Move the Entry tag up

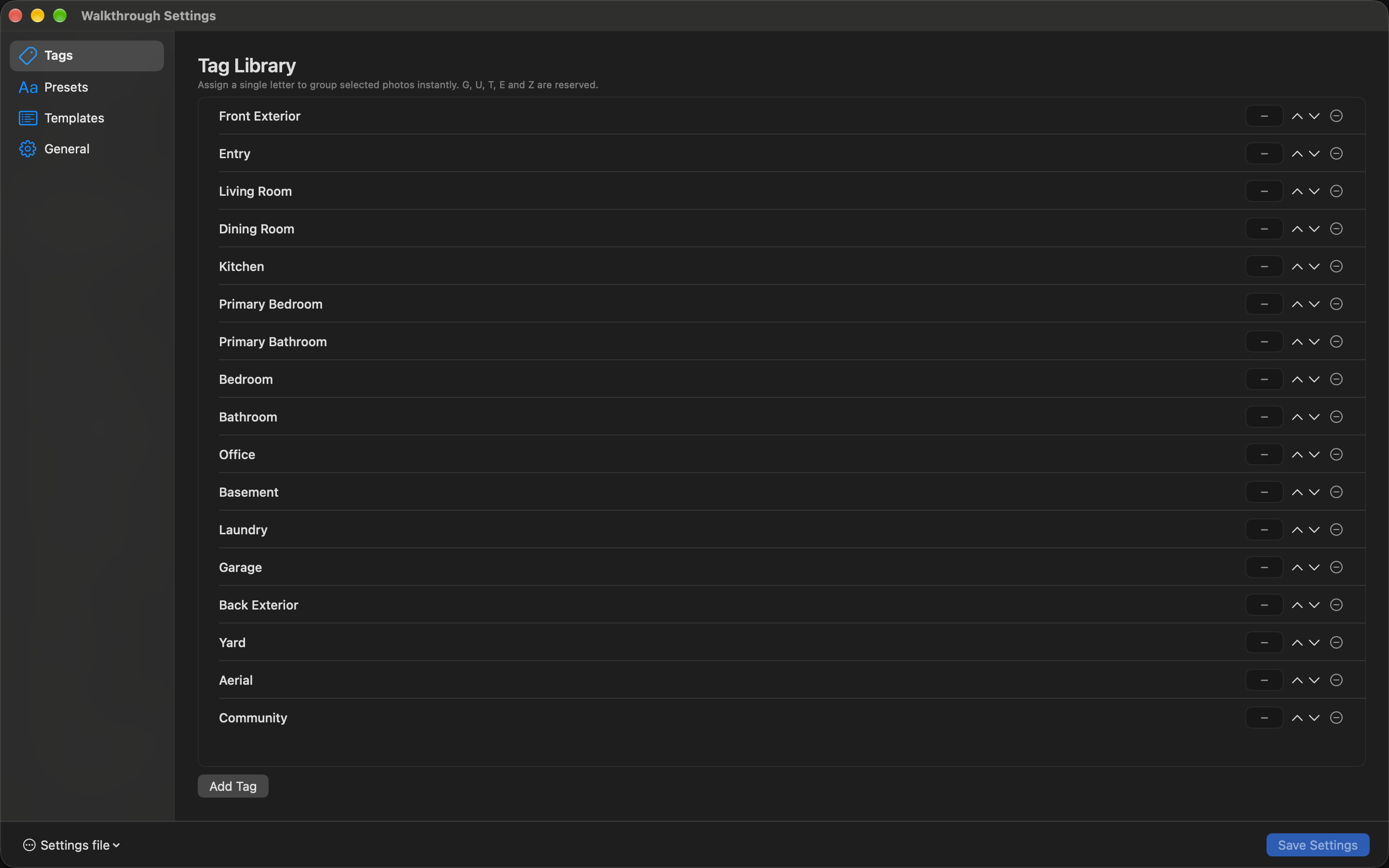tap(1296, 154)
